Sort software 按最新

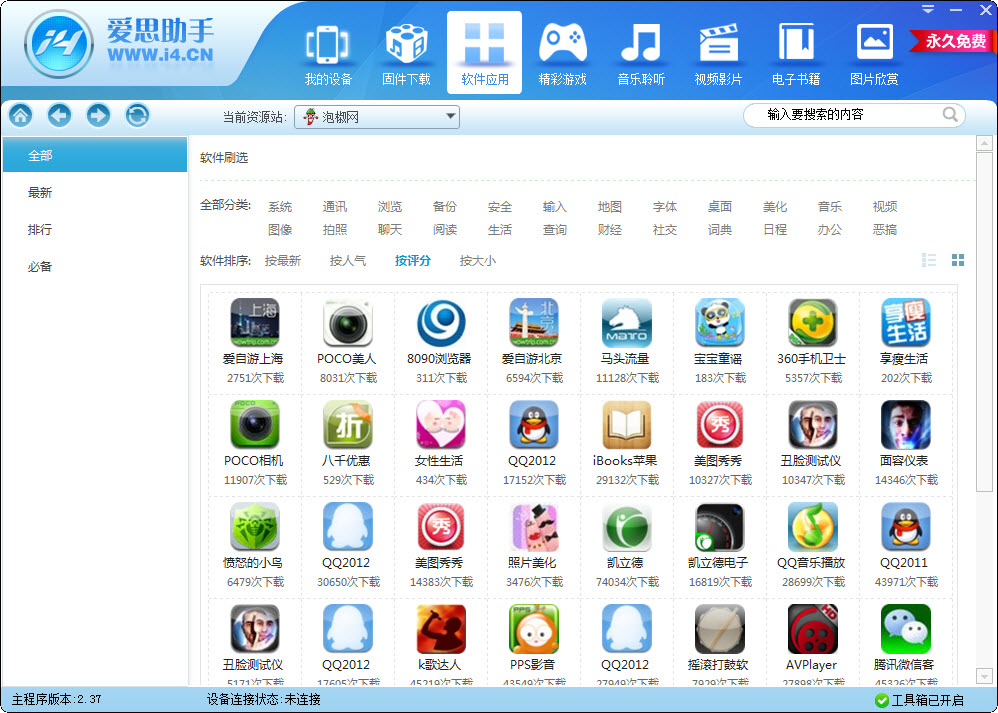tap(283, 260)
